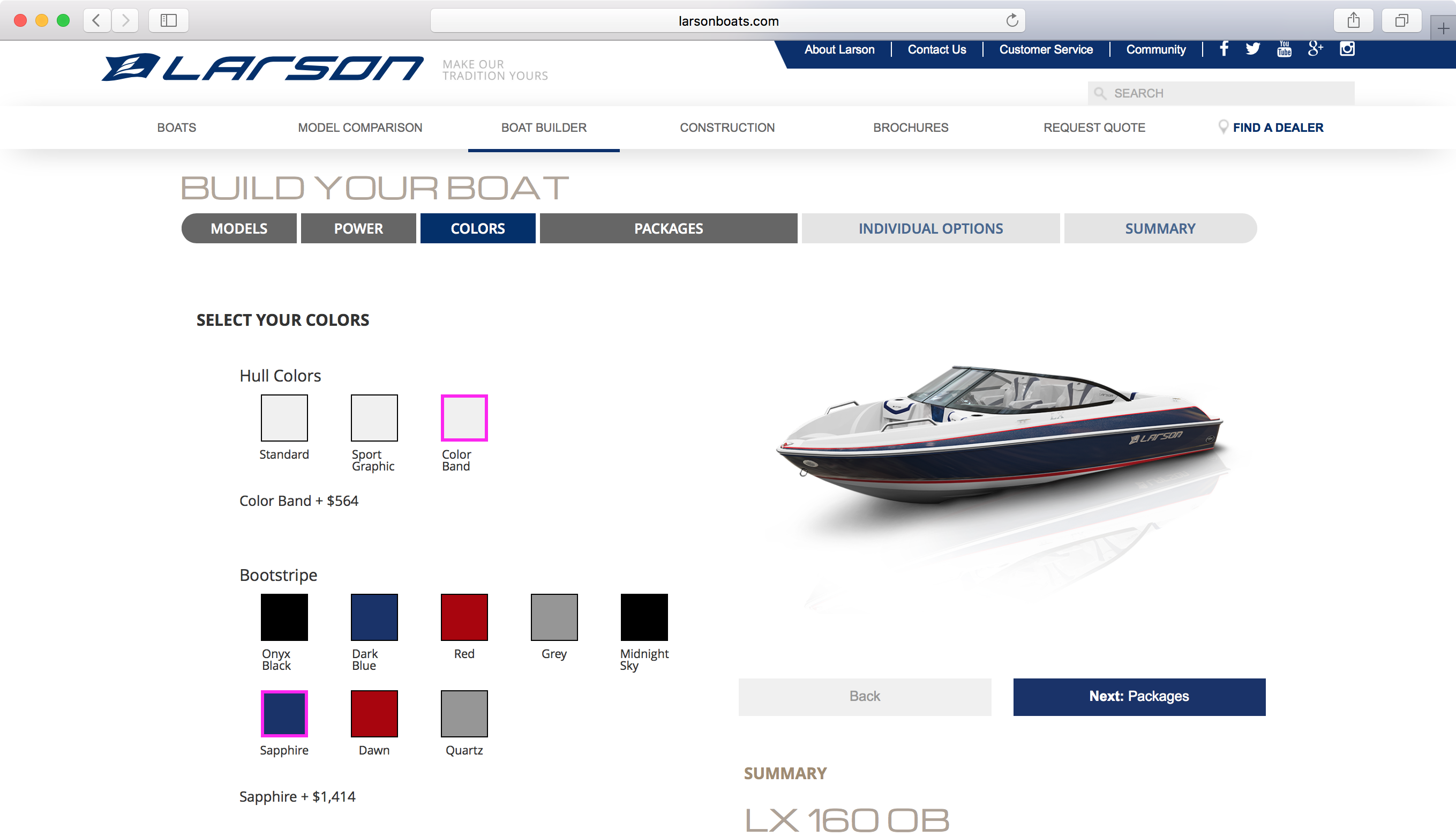Click the Next: Packages button
Image resolution: width=1456 pixels, height=836 pixels.
click(1139, 697)
